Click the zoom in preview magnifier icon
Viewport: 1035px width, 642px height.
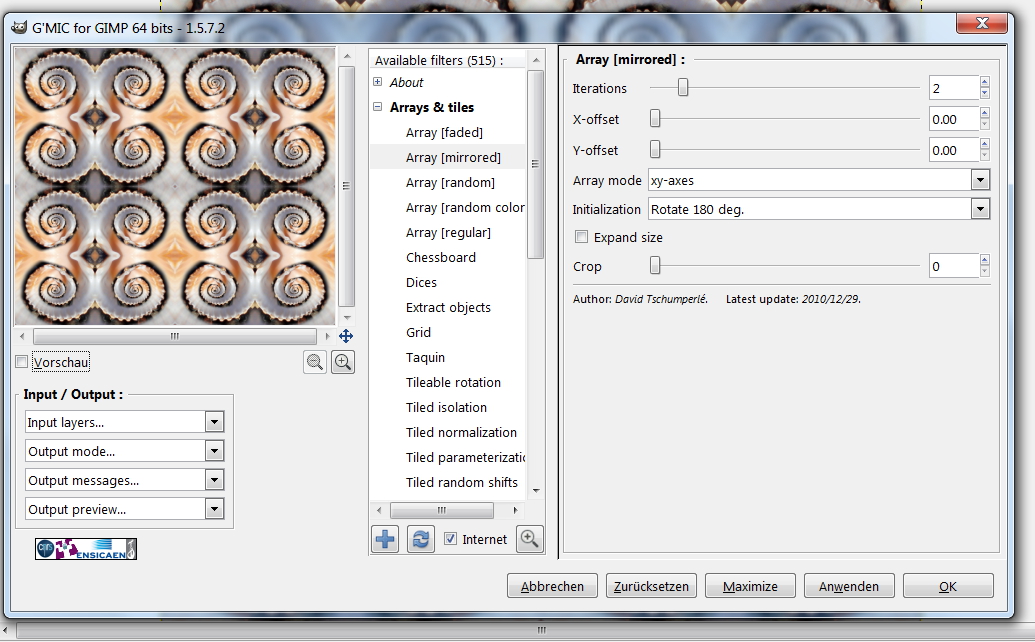point(342,363)
